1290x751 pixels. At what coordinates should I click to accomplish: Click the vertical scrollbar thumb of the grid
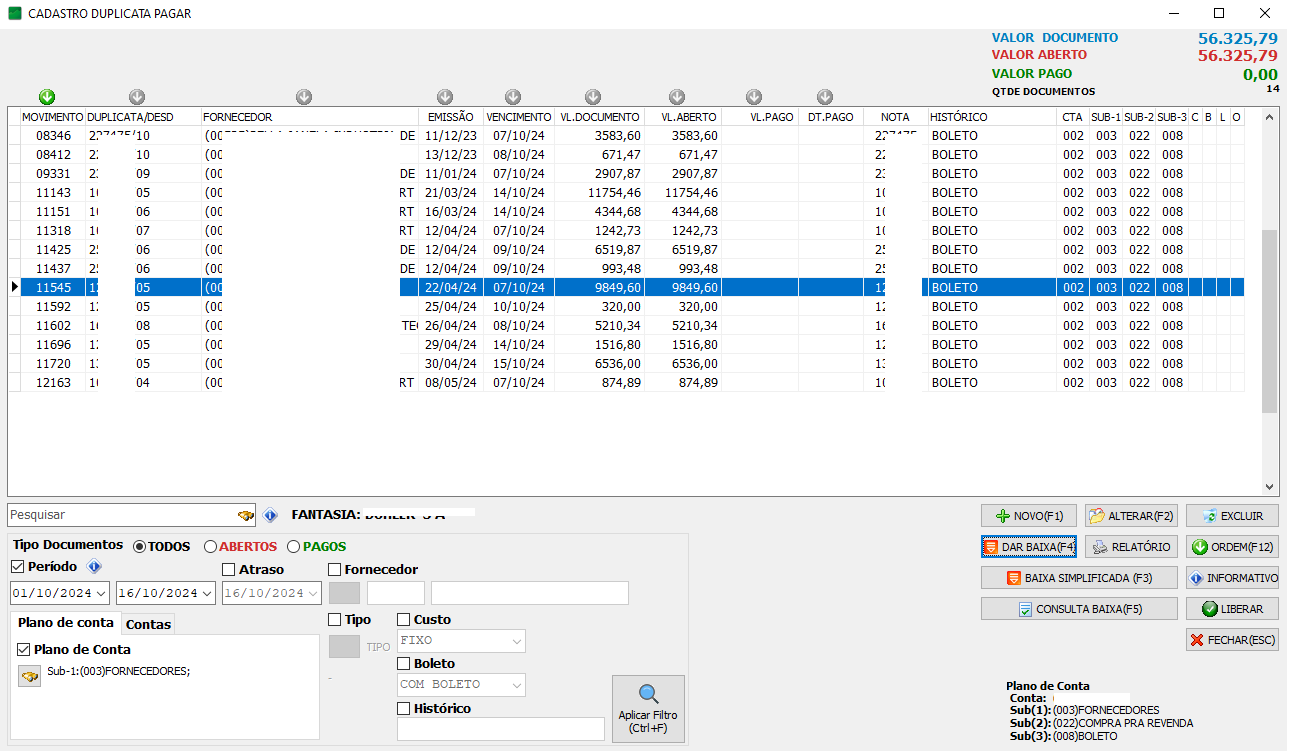click(x=1270, y=321)
